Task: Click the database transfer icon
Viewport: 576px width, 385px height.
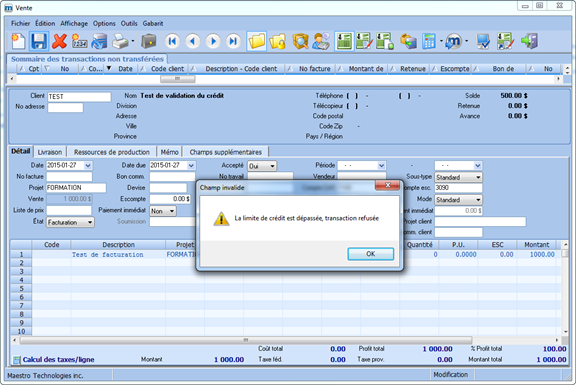Action: (x=99, y=41)
